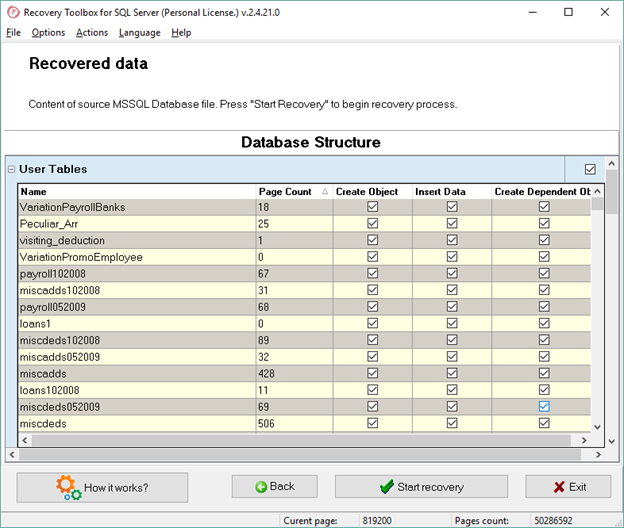
Task: Uncheck Create Object for miscadds
Action: (372, 373)
